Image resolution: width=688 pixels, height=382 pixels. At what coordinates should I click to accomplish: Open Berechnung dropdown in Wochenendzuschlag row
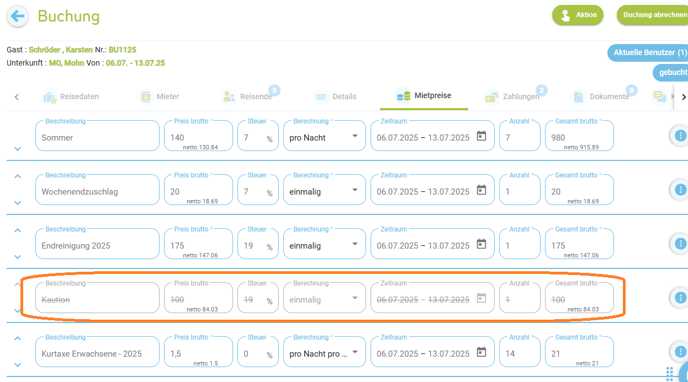tap(324, 190)
